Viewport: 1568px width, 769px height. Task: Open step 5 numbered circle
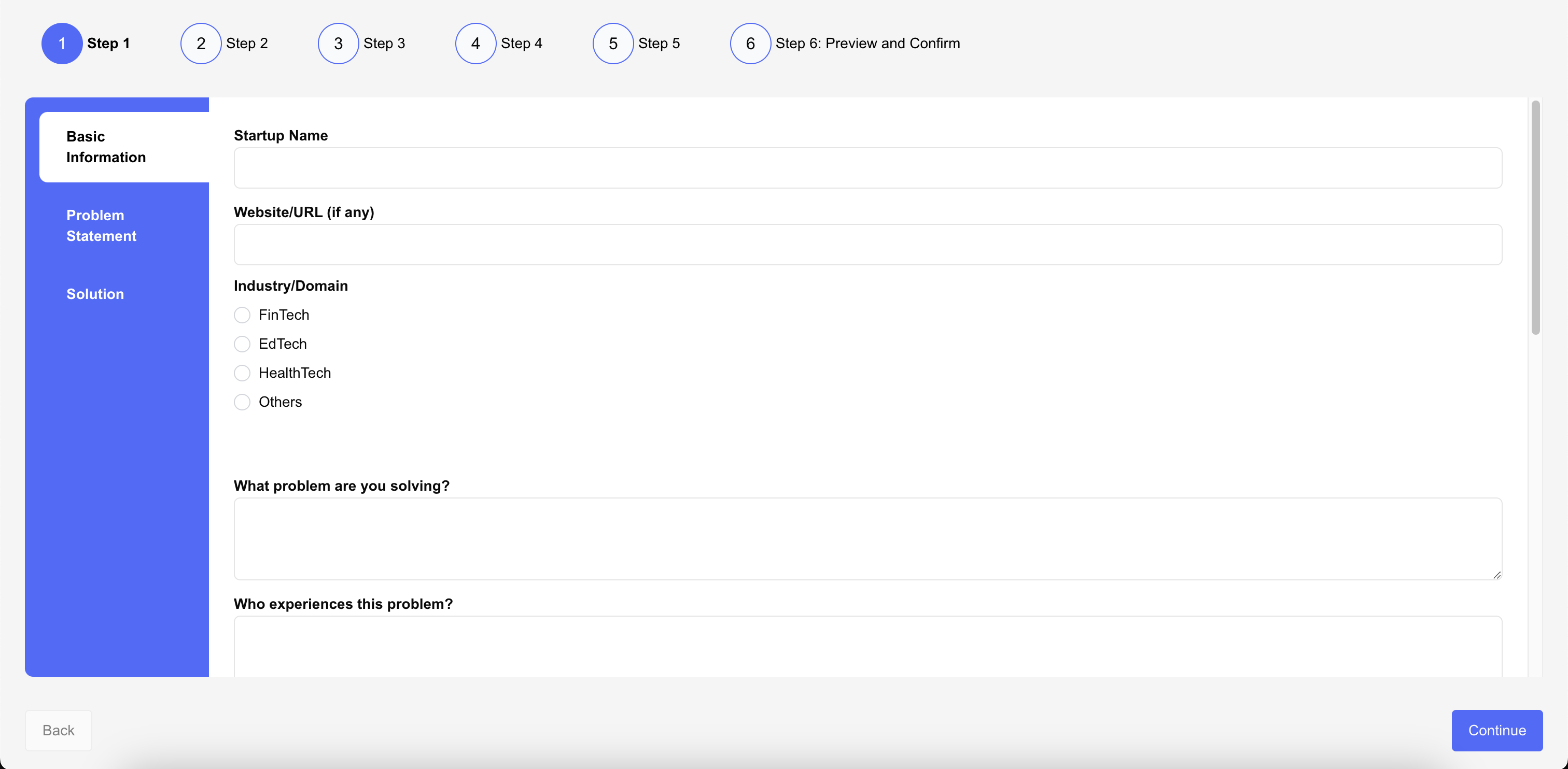tap(612, 43)
